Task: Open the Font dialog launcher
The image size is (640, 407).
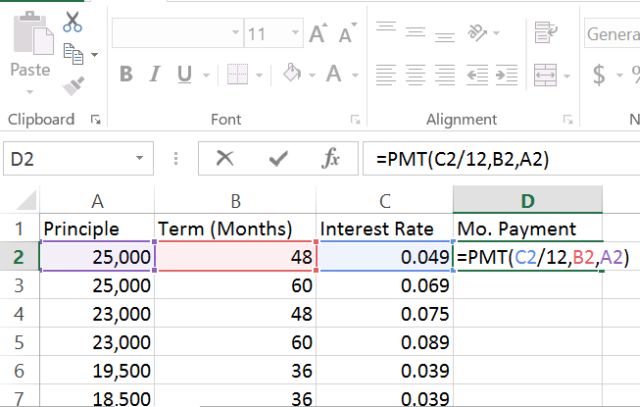Action: 356,119
